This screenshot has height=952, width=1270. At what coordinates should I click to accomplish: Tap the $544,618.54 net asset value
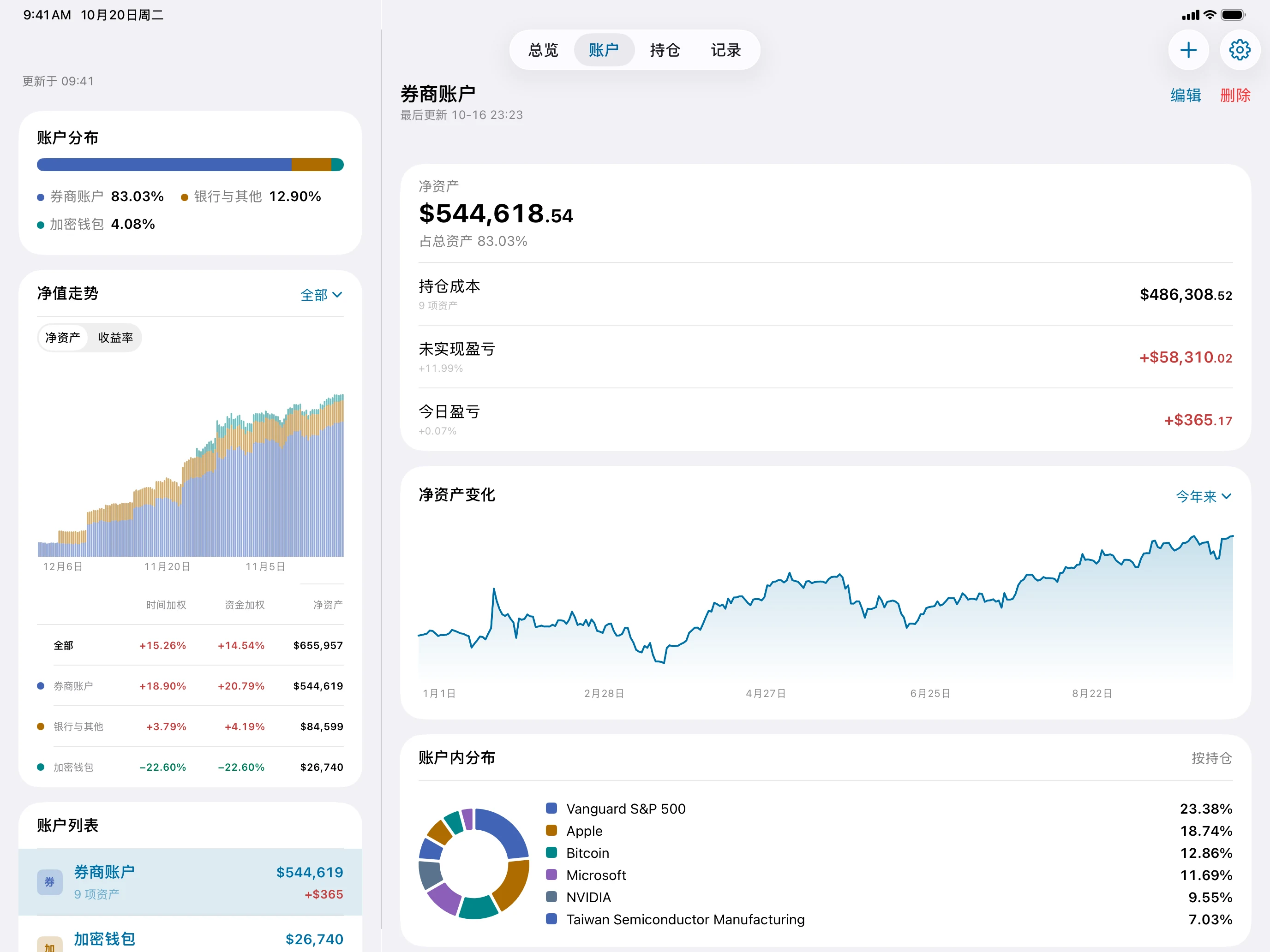tap(496, 214)
